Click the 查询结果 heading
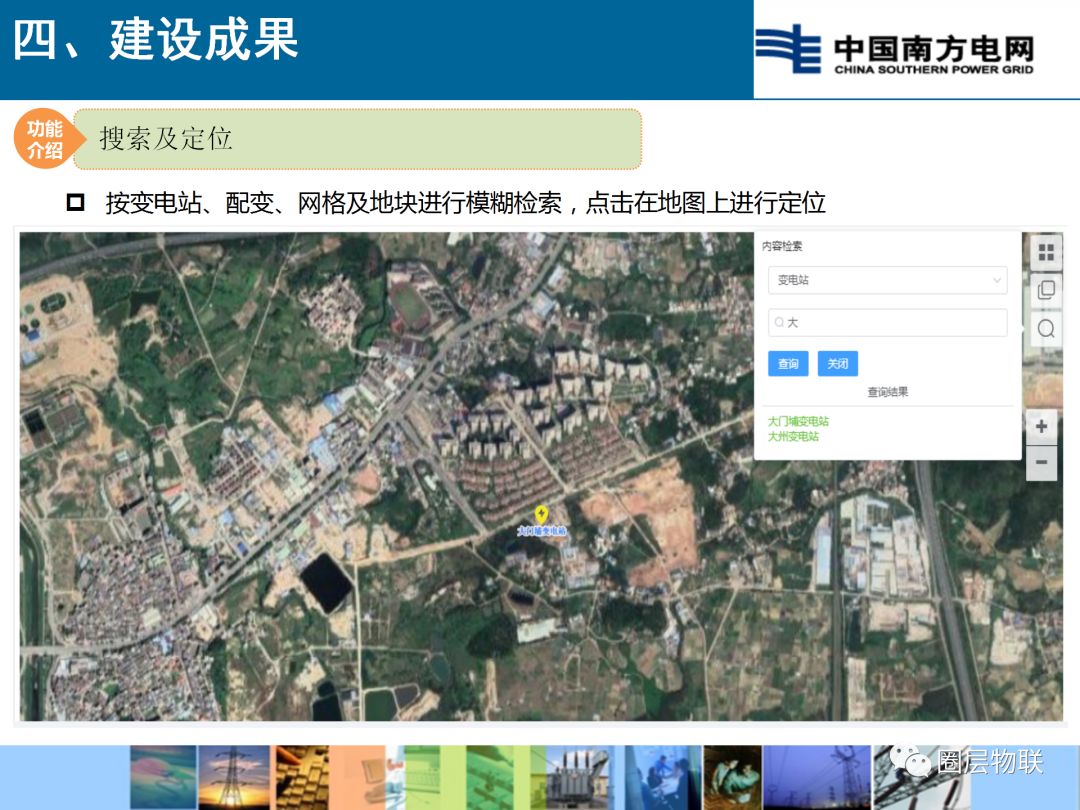 point(887,392)
